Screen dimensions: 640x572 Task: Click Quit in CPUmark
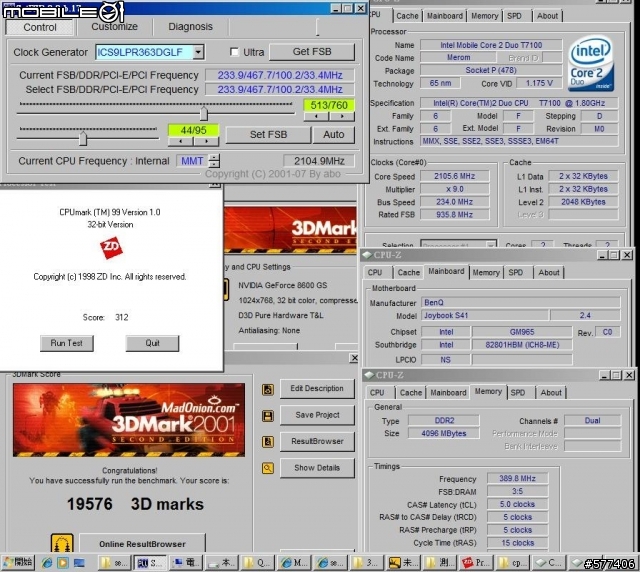pos(152,343)
